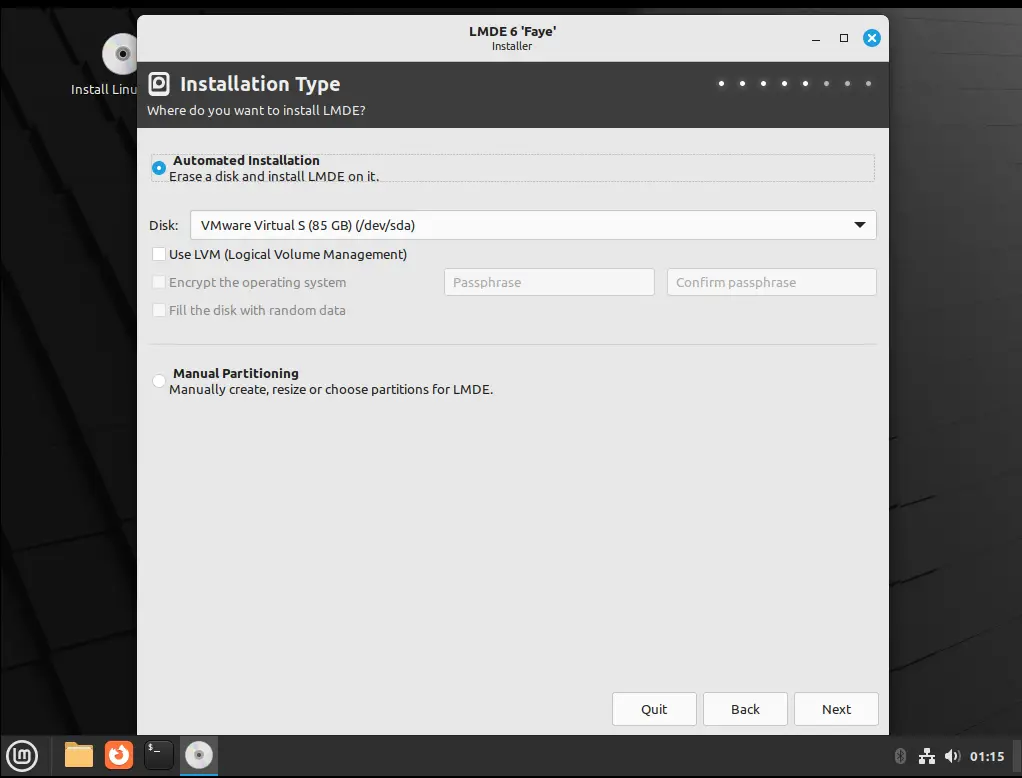
Task: Open the volume control tray icon
Action: 952,756
